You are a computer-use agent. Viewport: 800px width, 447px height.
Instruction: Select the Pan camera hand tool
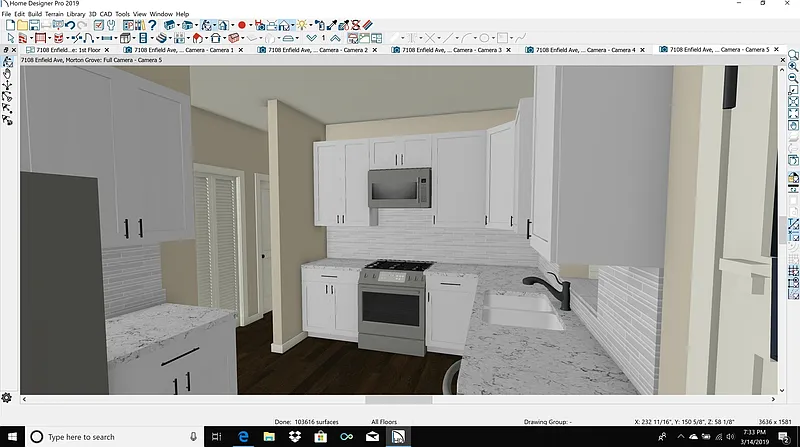(x=8, y=73)
